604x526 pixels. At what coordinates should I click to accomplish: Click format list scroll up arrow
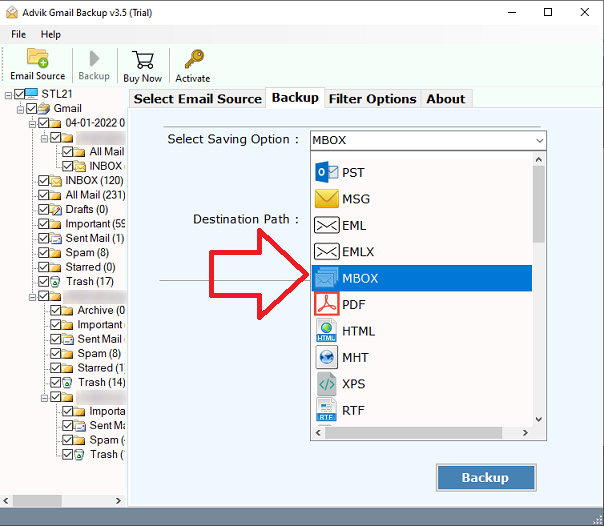click(x=539, y=159)
